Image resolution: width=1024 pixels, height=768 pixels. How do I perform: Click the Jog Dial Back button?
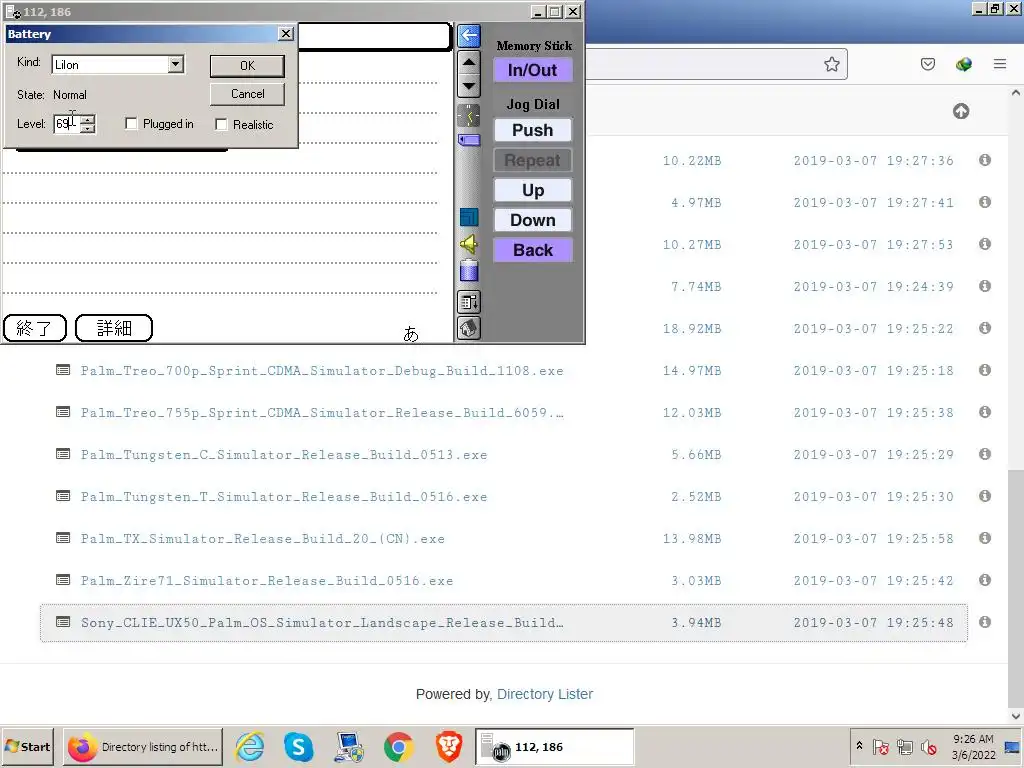[x=532, y=250]
